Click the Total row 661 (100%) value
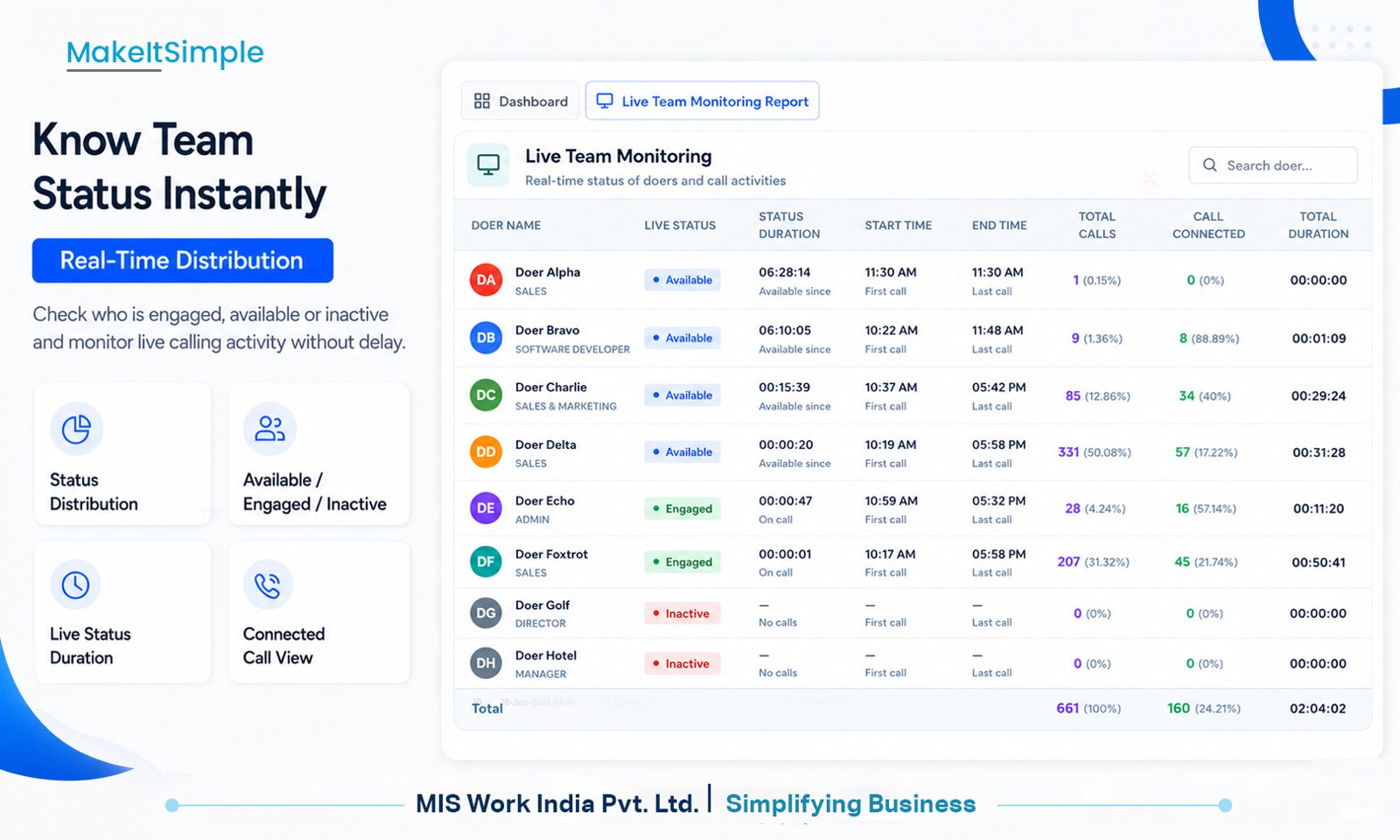Image resolution: width=1400 pixels, height=840 pixels. pyautogui.click(x=1088, y=708)
